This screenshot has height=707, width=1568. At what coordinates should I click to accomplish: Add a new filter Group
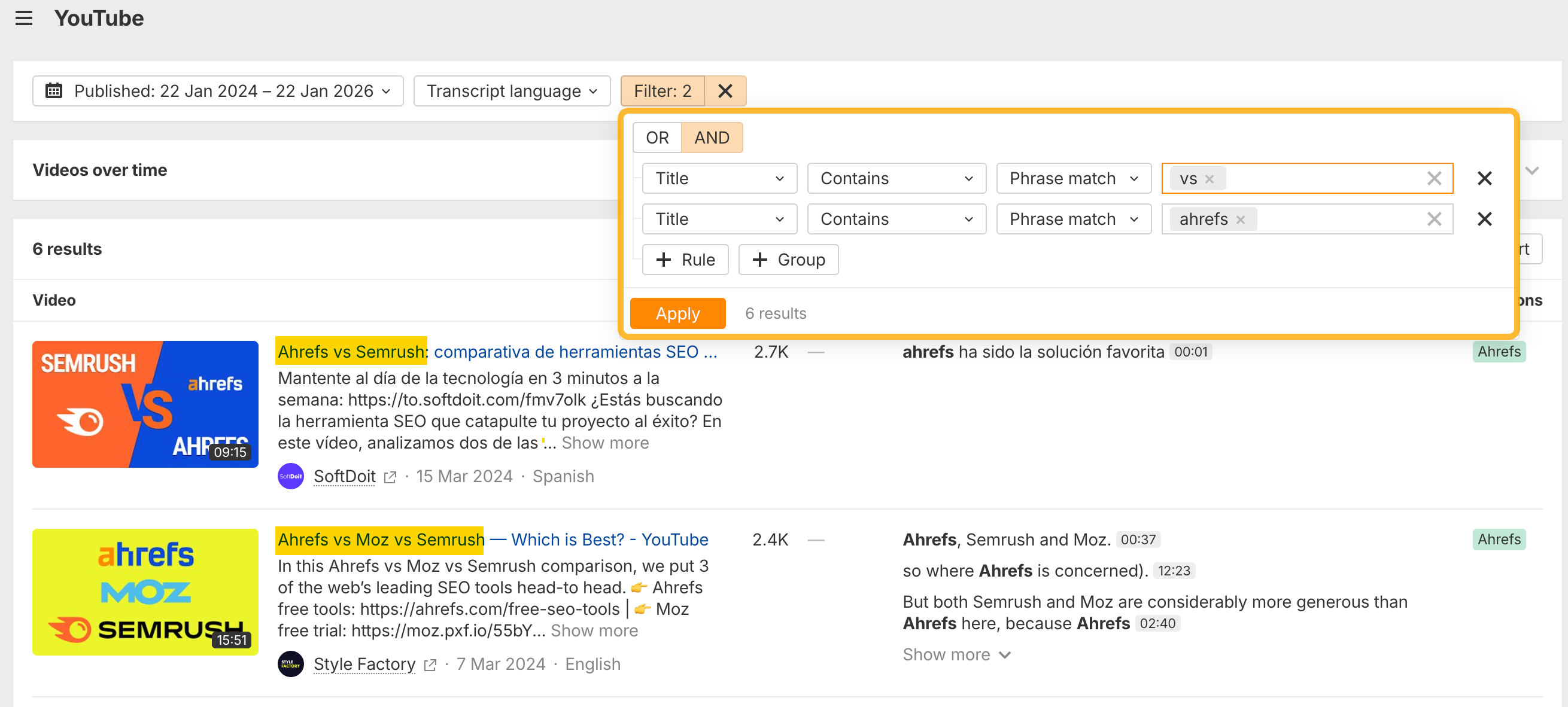coord(788,260)
